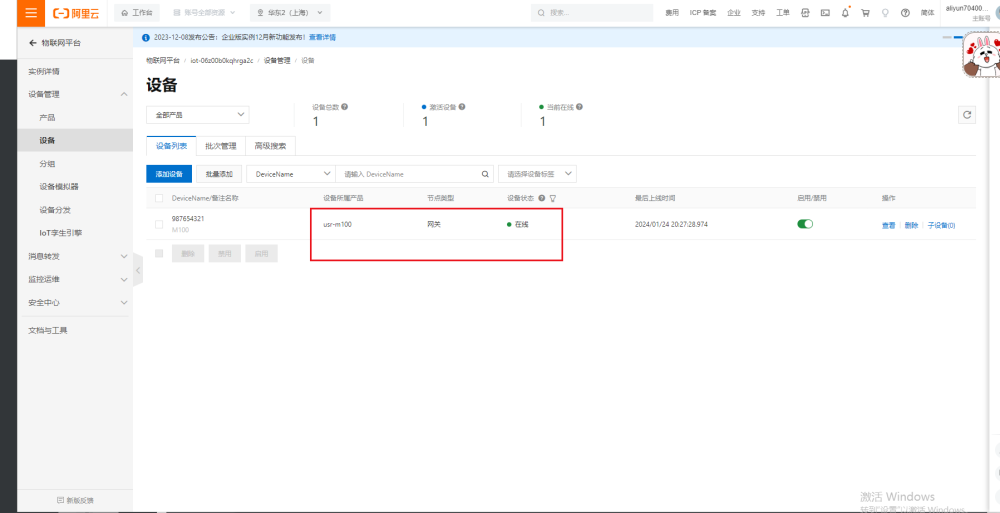Image resolution: width=1000 pixels, height=513 pixels.
Task: Toggle the enable switch for device 987654321
Action: pos(804,224)
